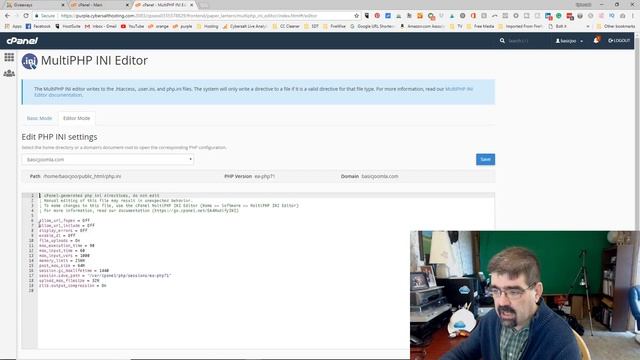Open the cPanel apps grid icon
The image size is (640, 360).
[x=9, y=57]
